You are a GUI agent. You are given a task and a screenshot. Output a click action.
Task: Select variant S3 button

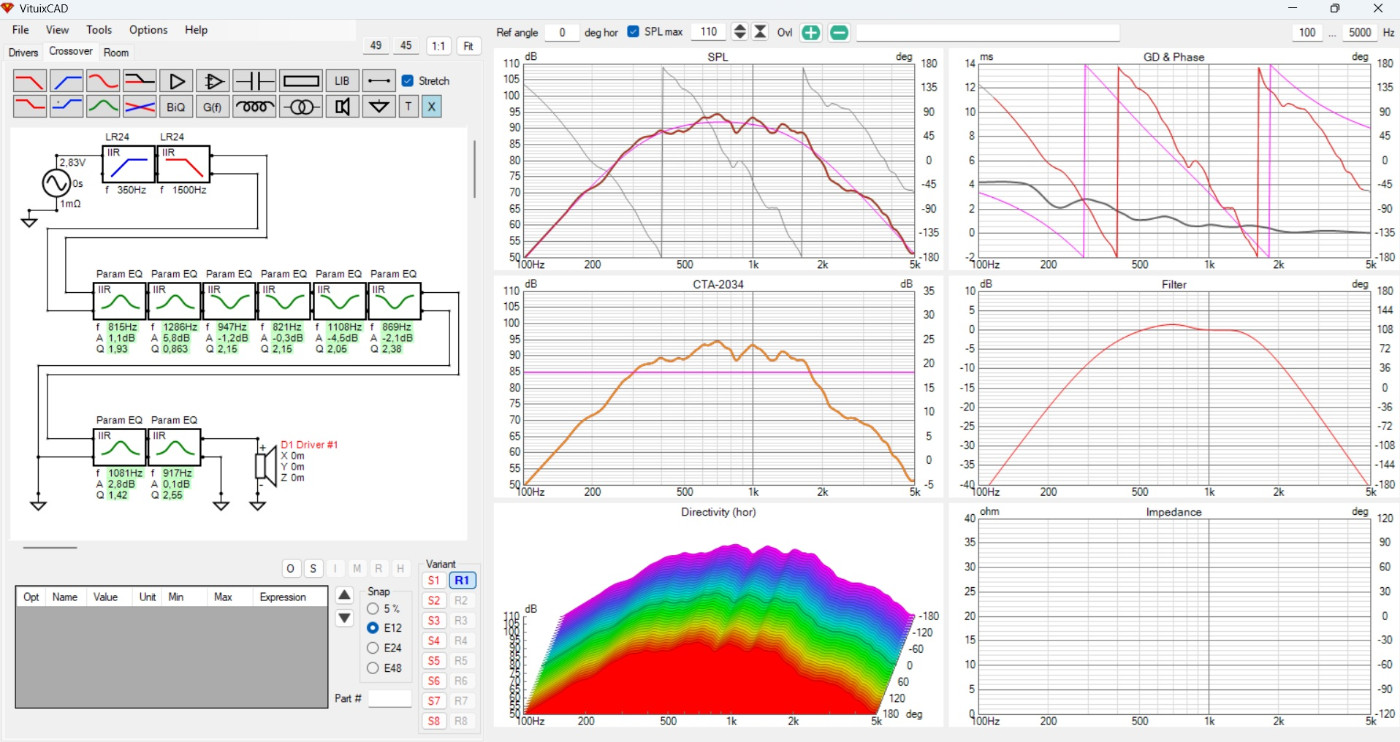(x=433, y=621)
